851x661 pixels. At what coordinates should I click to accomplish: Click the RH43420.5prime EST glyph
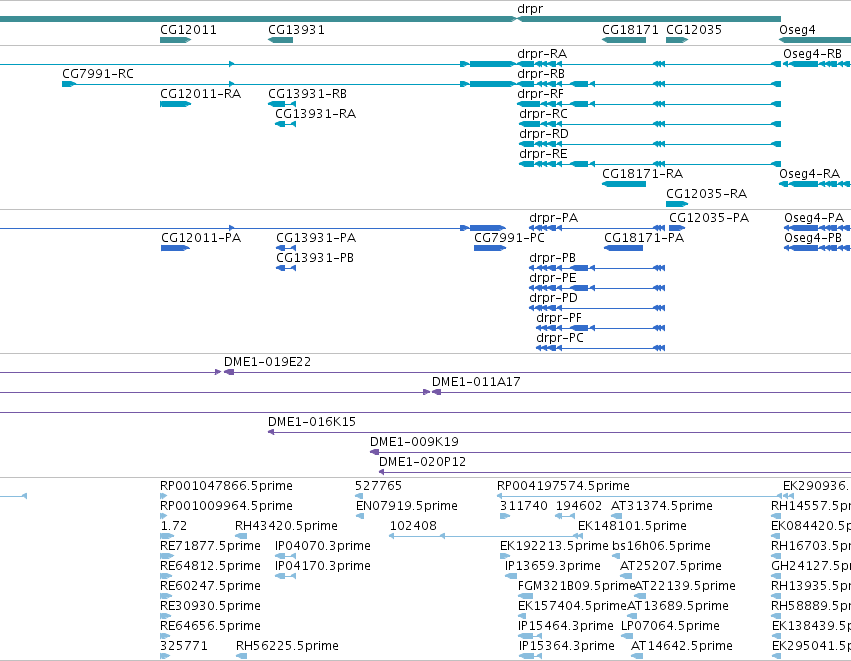(241, 536)
